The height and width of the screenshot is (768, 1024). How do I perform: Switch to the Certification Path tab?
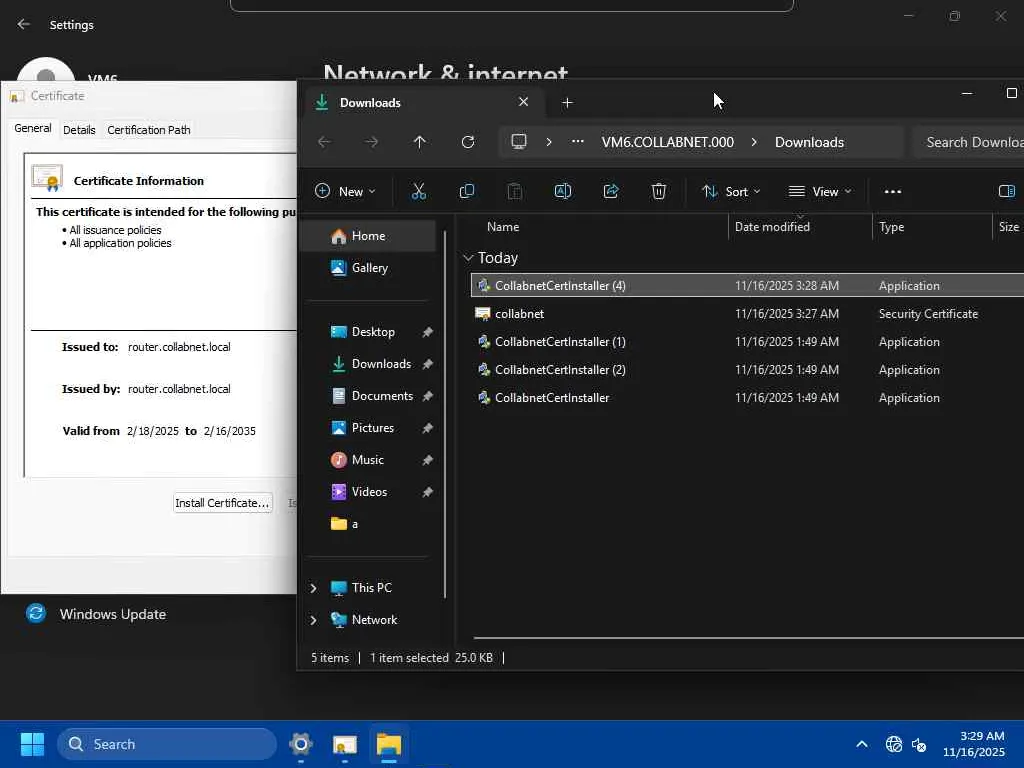(x=148, y=130)
